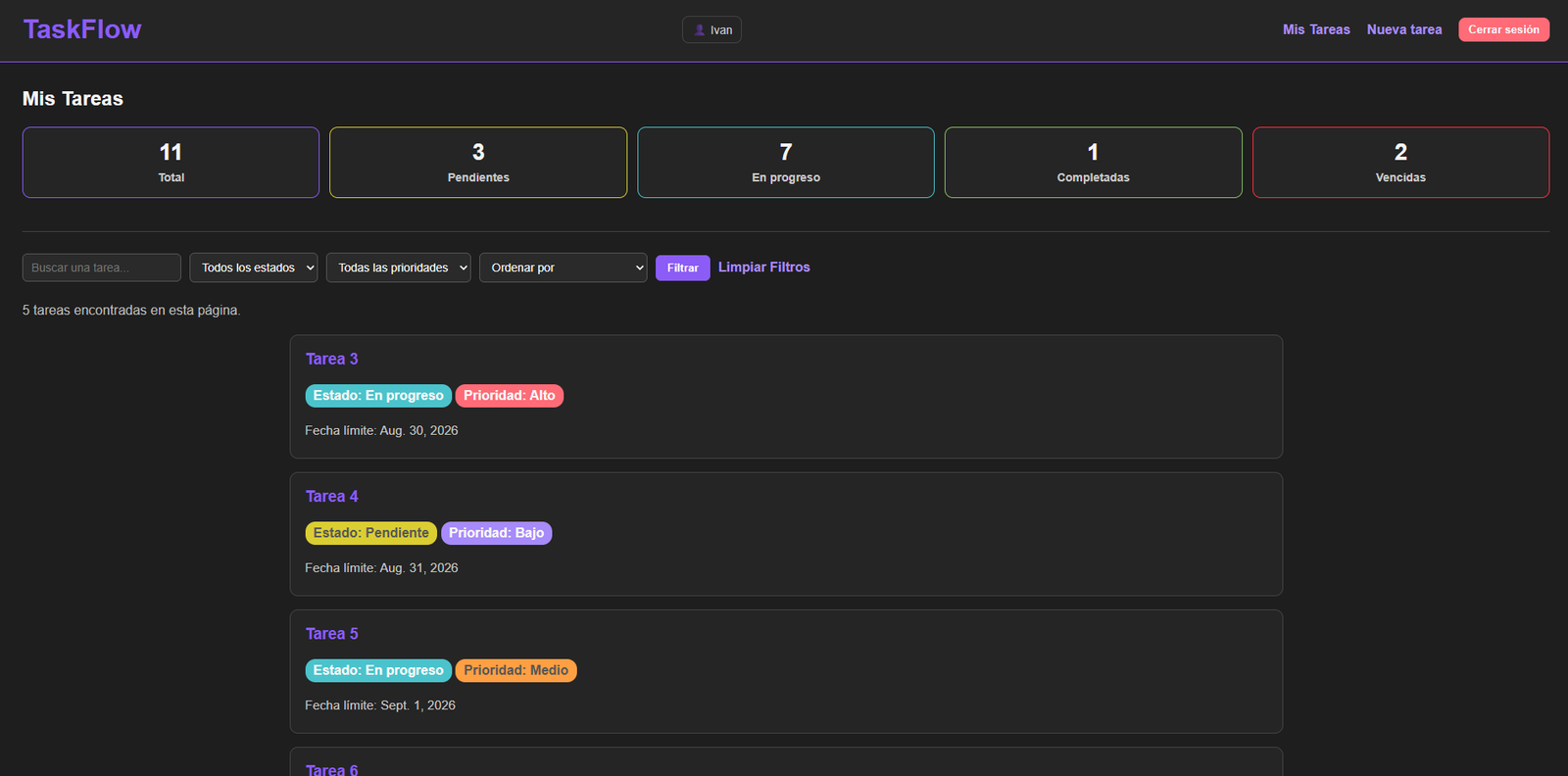The height and width of the screenshot is (776, 1568).
Task: Click the Fecha límite Sept. 1, 2026 text
Action: (x=380, y=704)
